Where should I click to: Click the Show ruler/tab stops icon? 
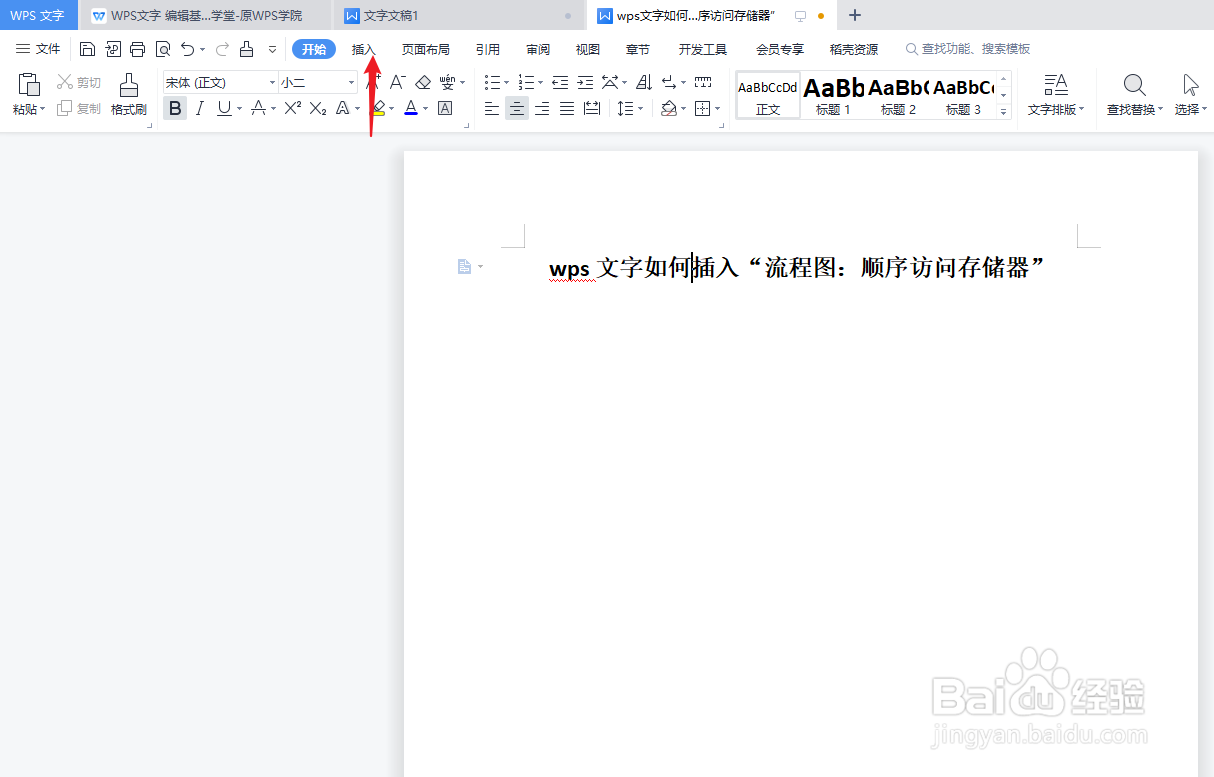[x=703, y=82]
